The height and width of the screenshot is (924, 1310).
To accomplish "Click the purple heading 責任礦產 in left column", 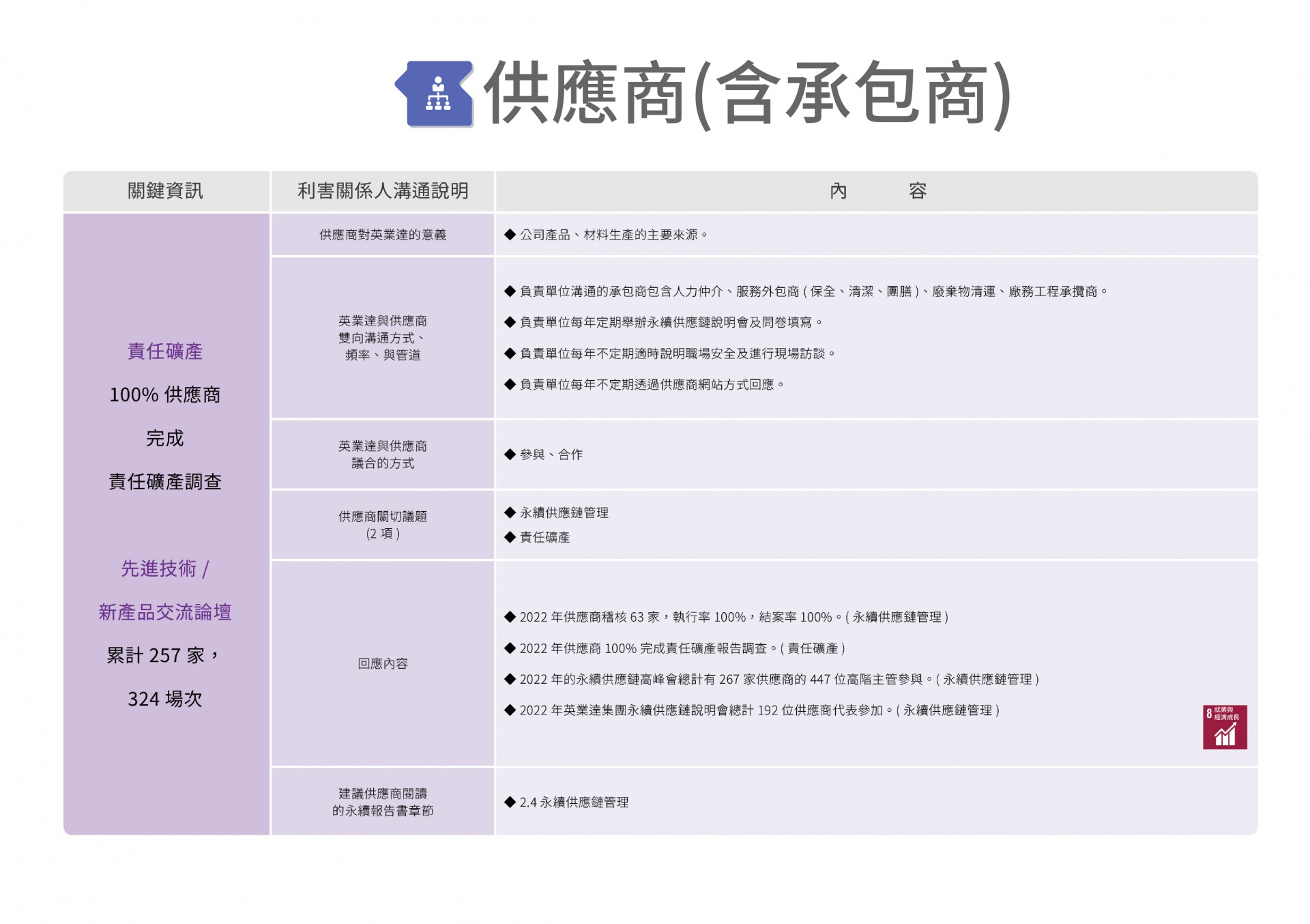I will (x=165, y=351).
